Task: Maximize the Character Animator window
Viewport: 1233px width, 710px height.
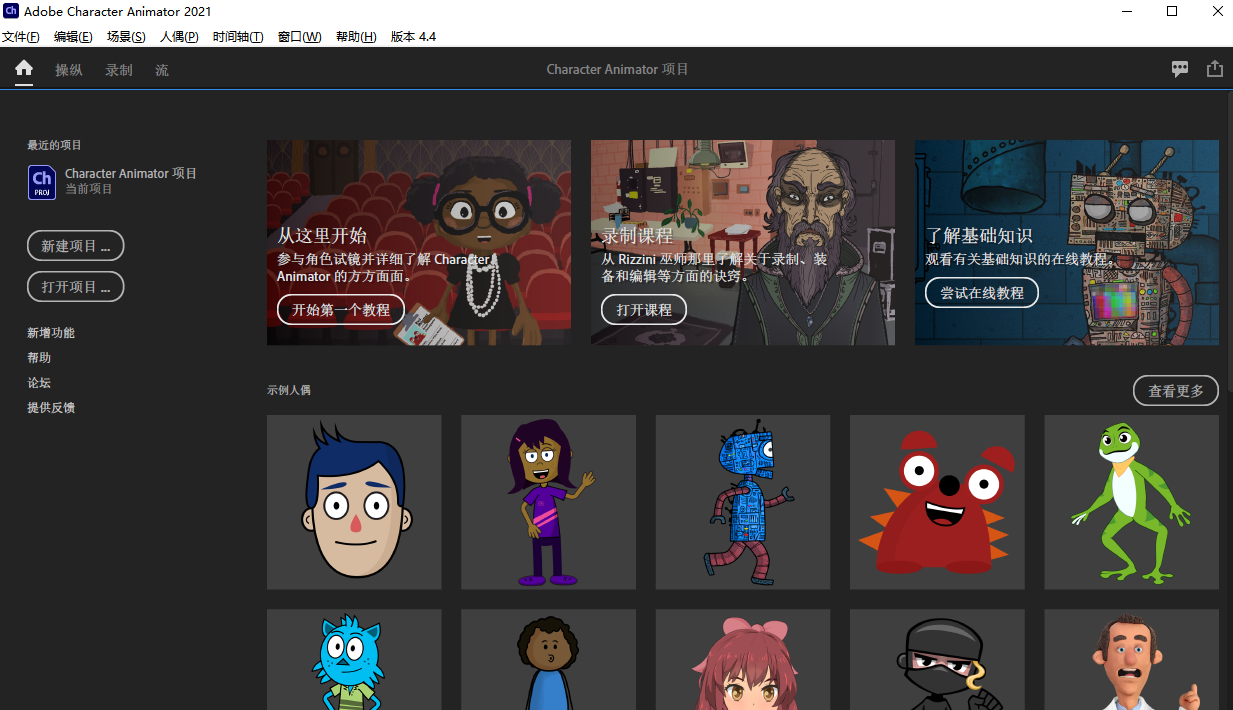Action: click(x=1172, y=11)
